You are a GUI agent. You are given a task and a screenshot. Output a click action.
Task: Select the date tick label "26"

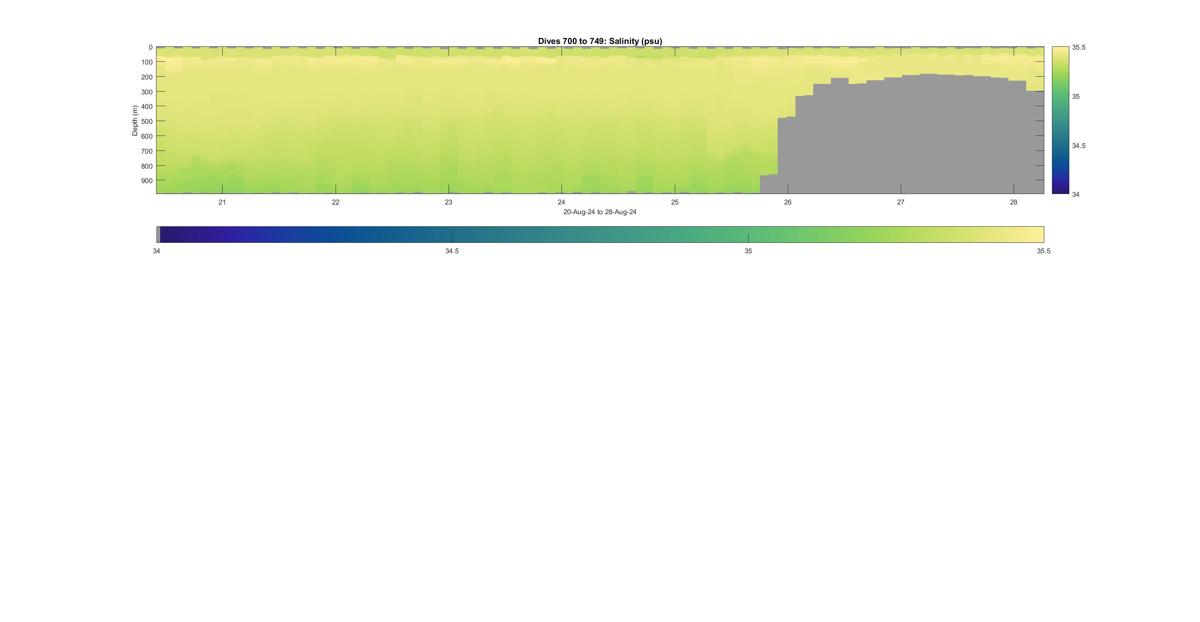(787, 202)
